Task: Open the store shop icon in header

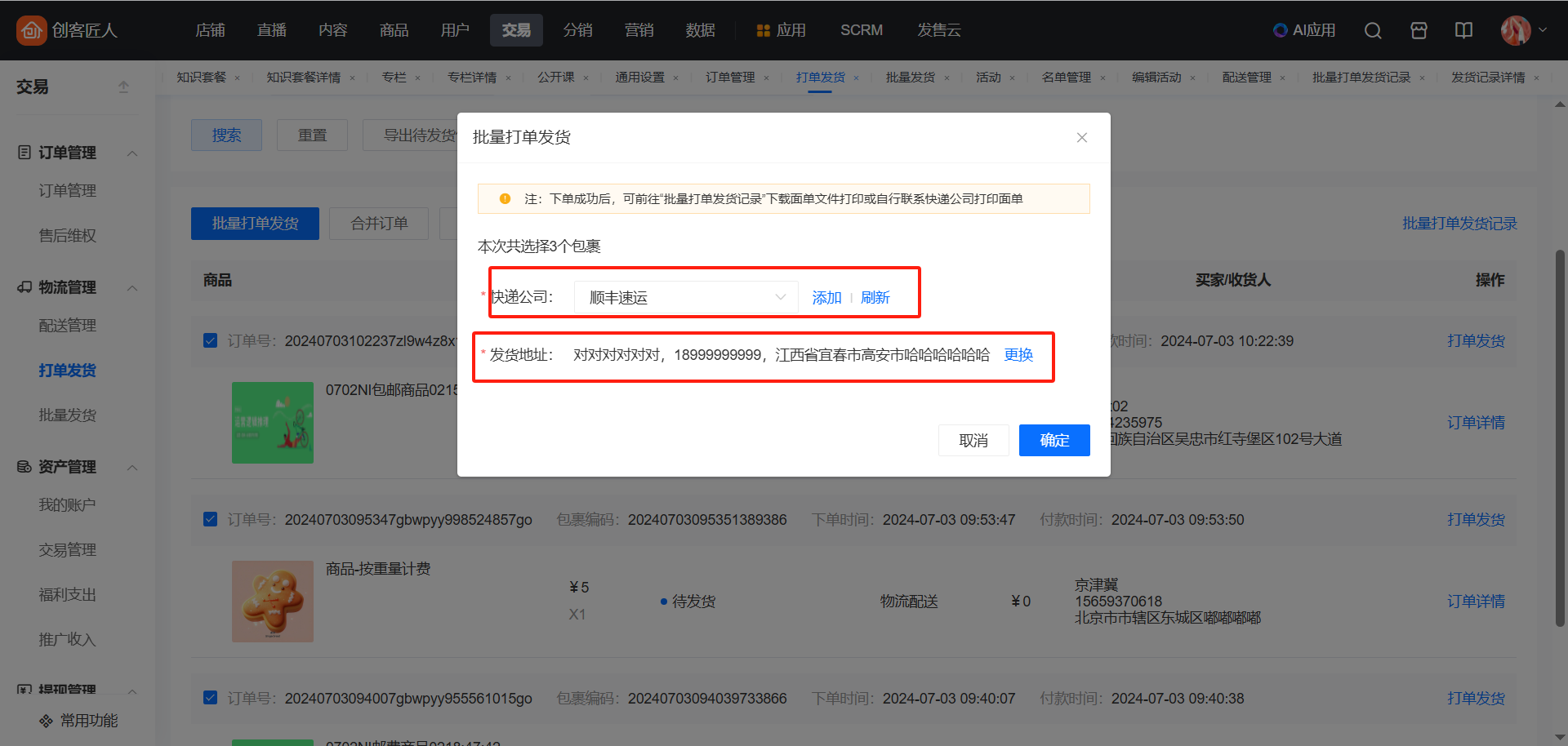Action: (x=1419, y=30)
